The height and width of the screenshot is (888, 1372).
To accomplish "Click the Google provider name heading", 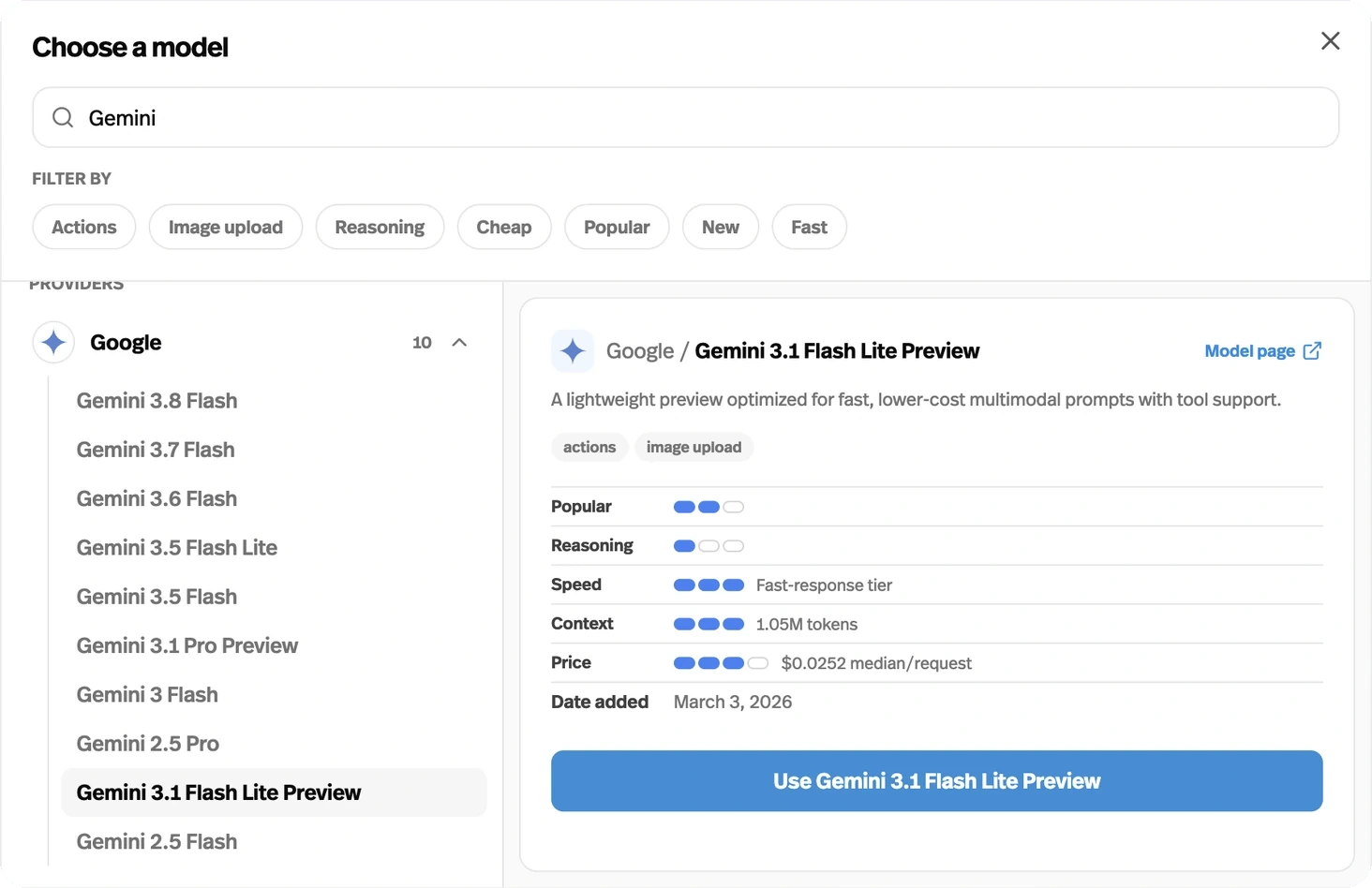I will (x=126, y=343).
